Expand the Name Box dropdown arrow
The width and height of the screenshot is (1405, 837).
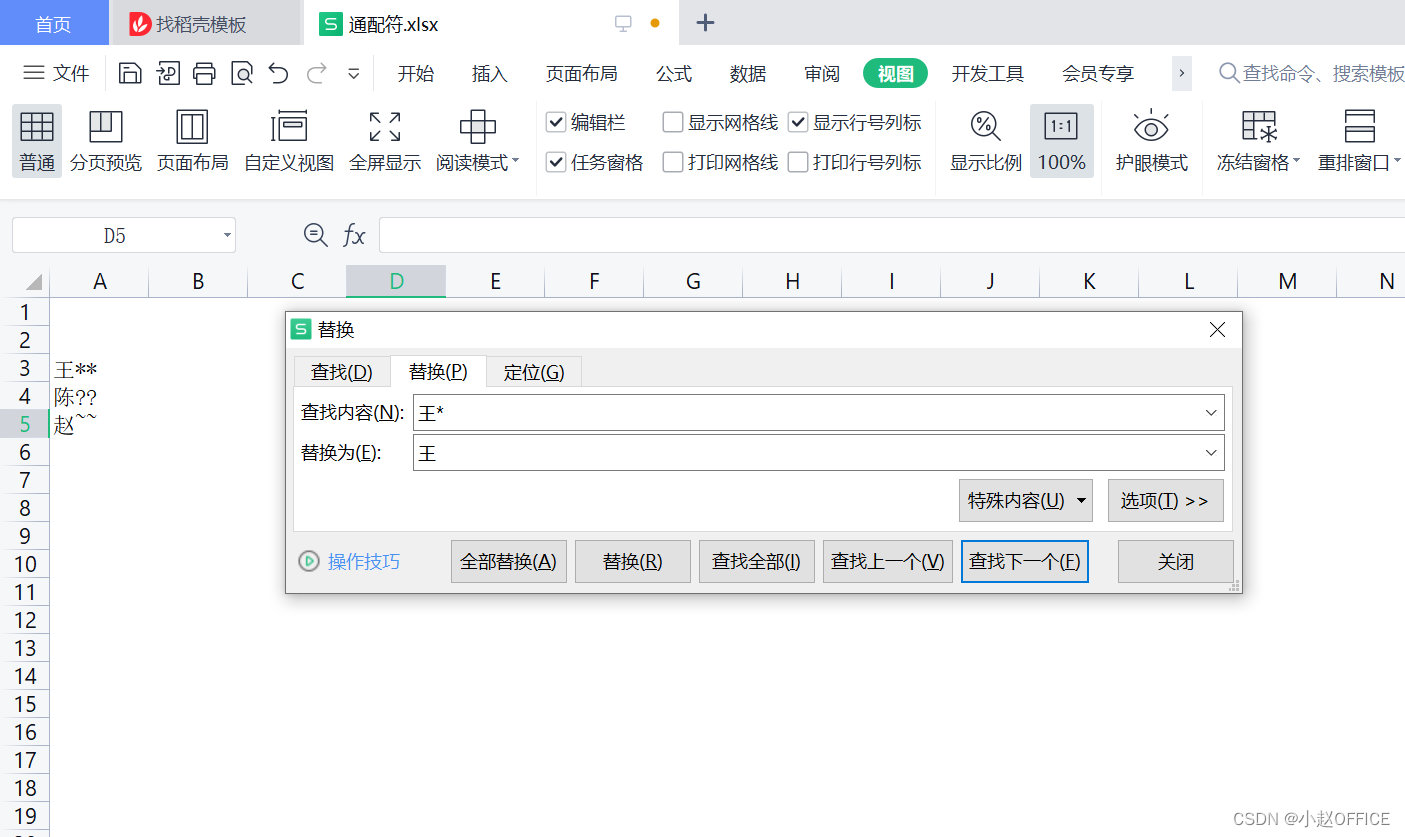pyautogui.click(x=227, y=236)
